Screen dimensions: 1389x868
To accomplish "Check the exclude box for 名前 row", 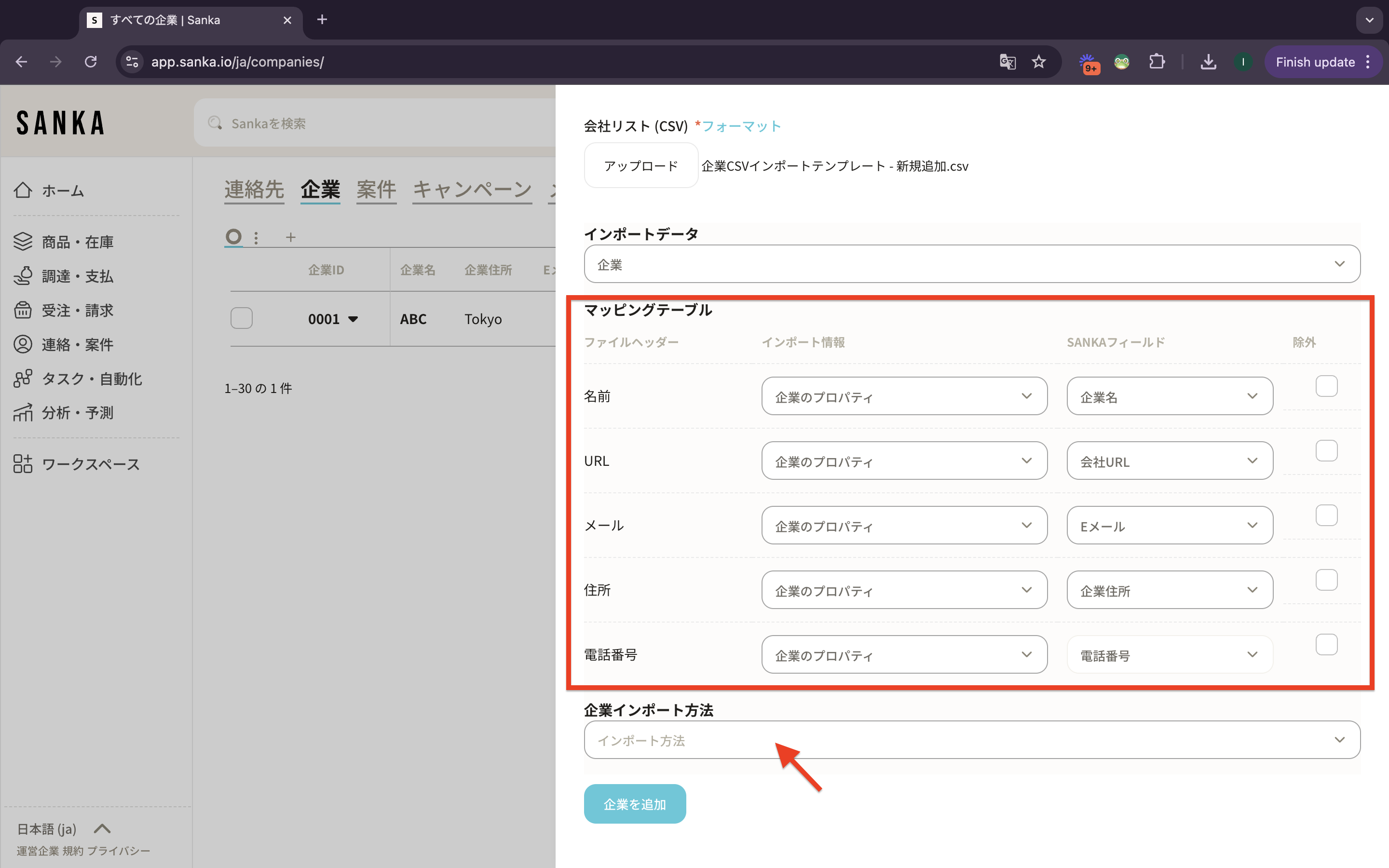I will point(1326,386).
